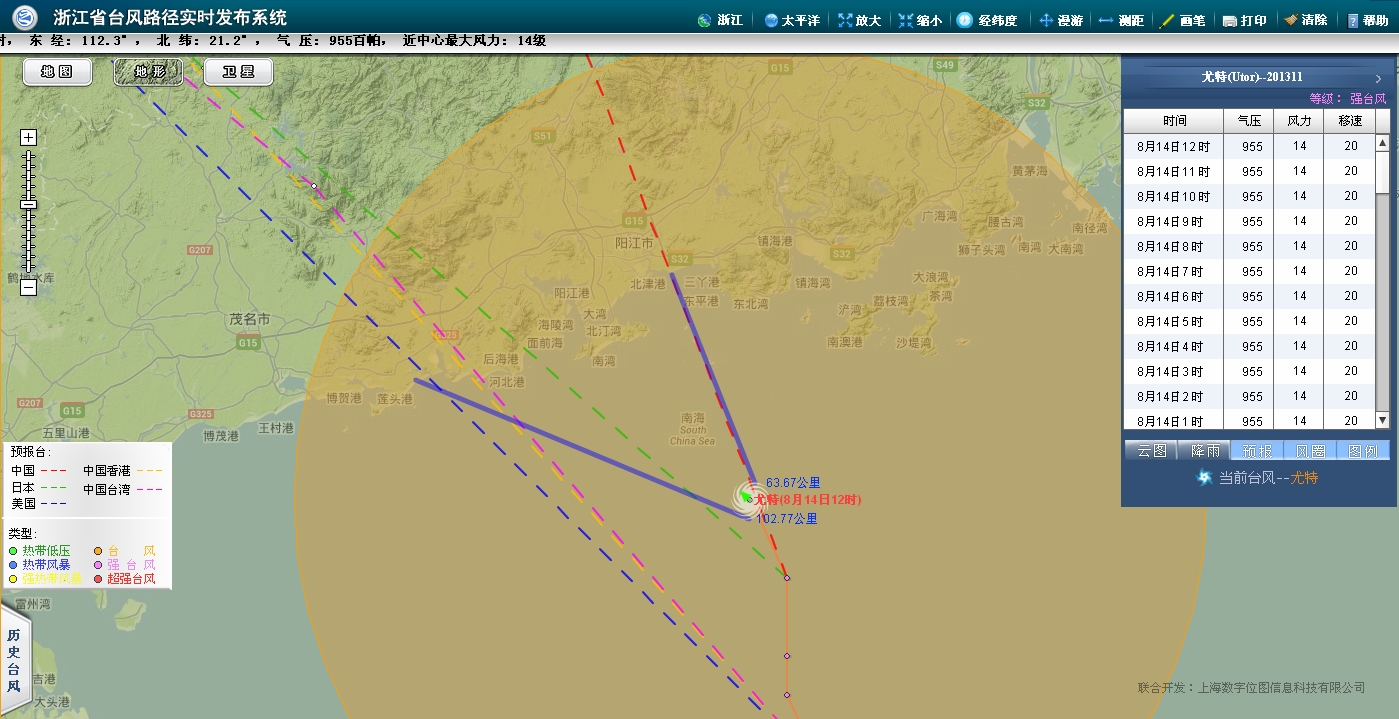The width and height of the screenshot is (1399, 719).
Task: Click the 浙江 (Zhejiang) view icon
Action: [719, 20]
